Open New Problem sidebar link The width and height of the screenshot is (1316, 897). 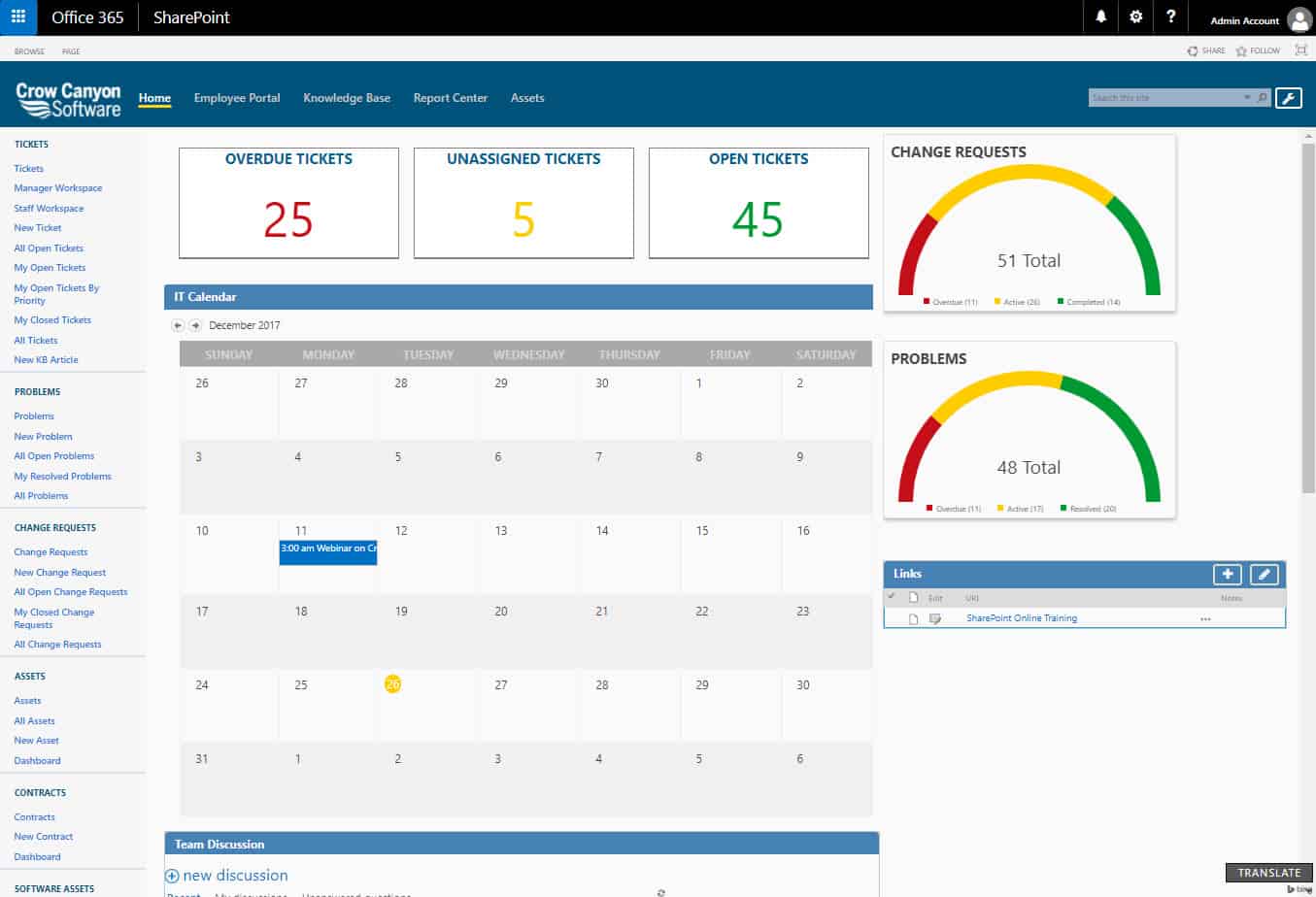43,437
